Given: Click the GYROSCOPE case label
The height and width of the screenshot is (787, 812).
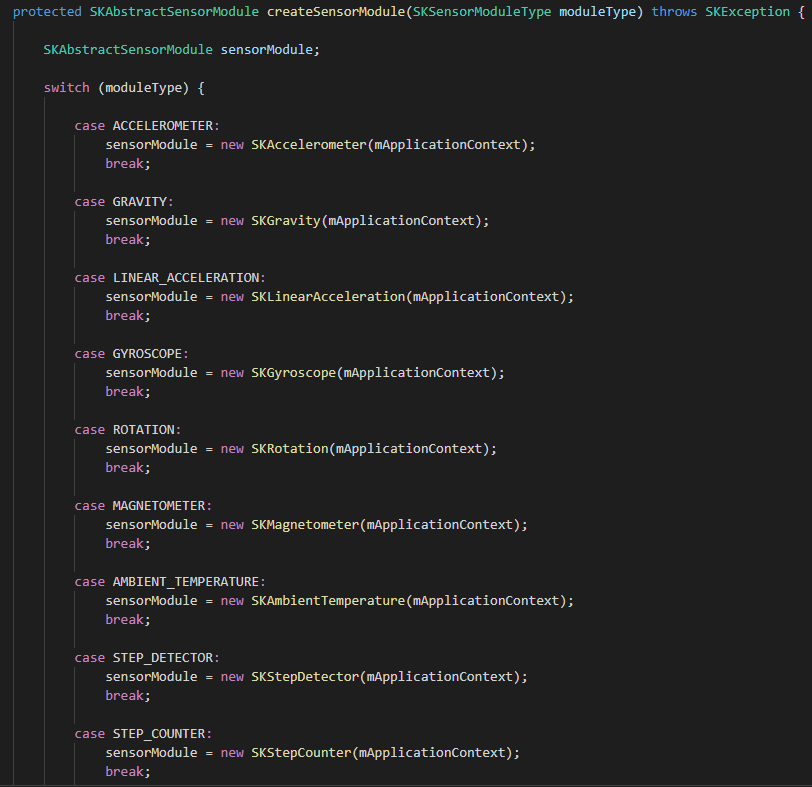Looking at the screenshot, I should coord(150,353).
